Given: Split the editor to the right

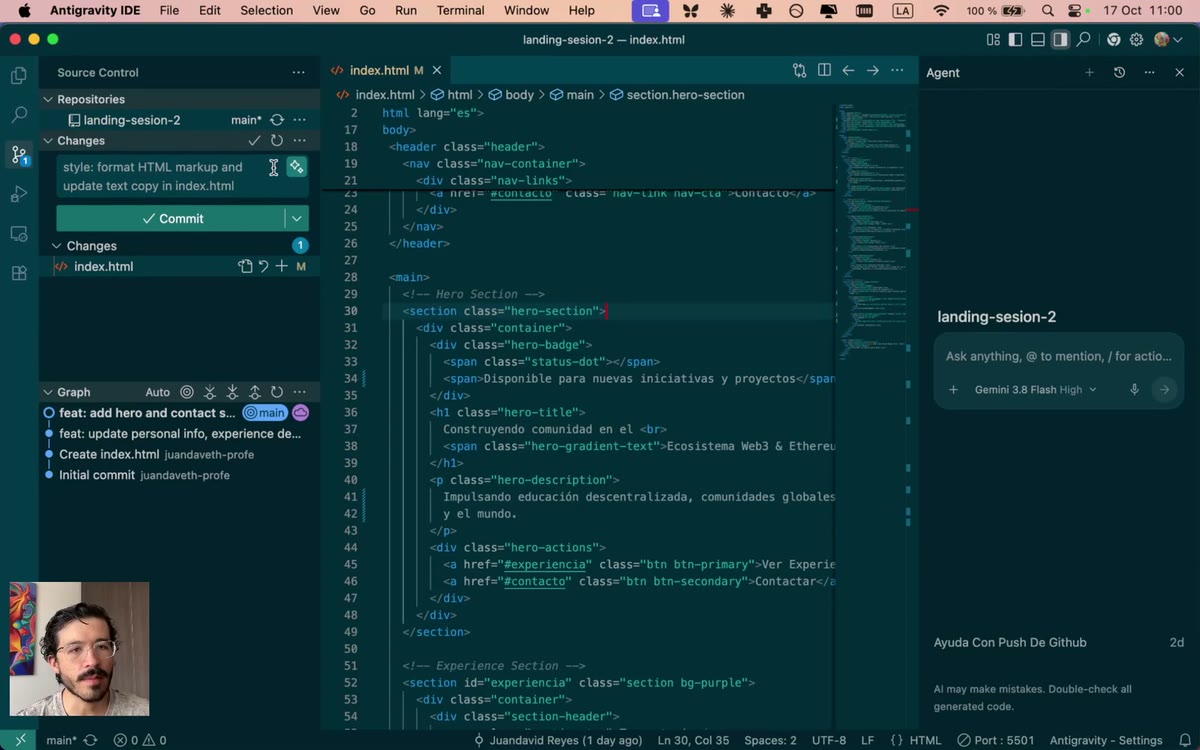Looking at the screenshot, I should click(824, 71).
